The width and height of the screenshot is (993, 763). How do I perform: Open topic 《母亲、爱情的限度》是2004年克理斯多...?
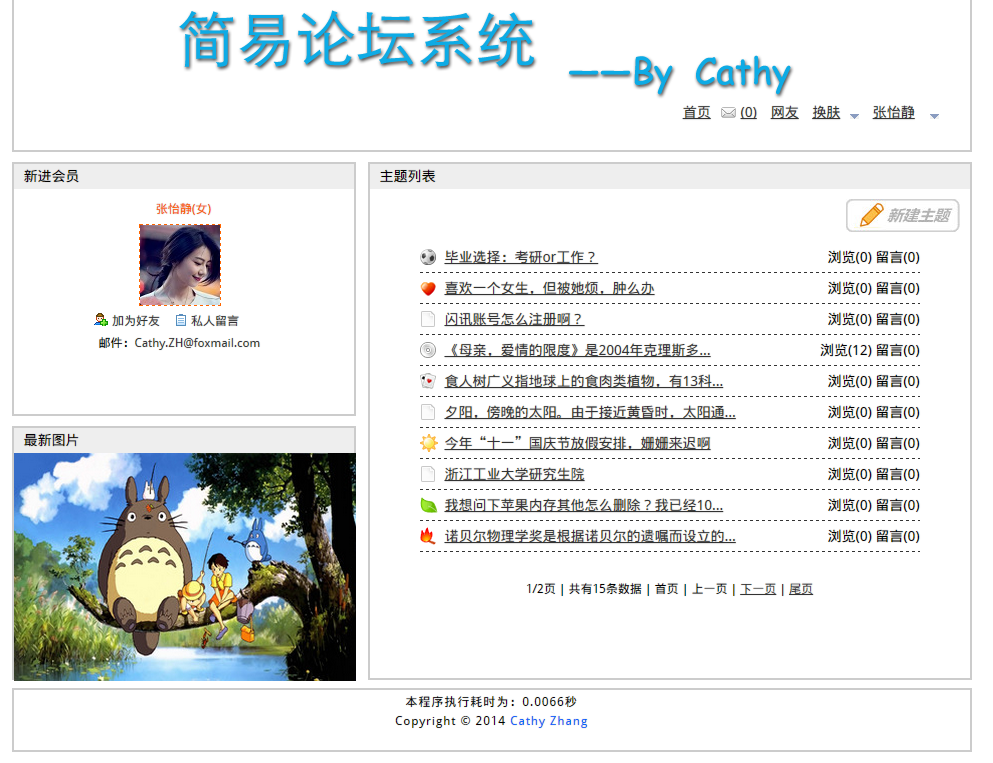tap(577, 350)
